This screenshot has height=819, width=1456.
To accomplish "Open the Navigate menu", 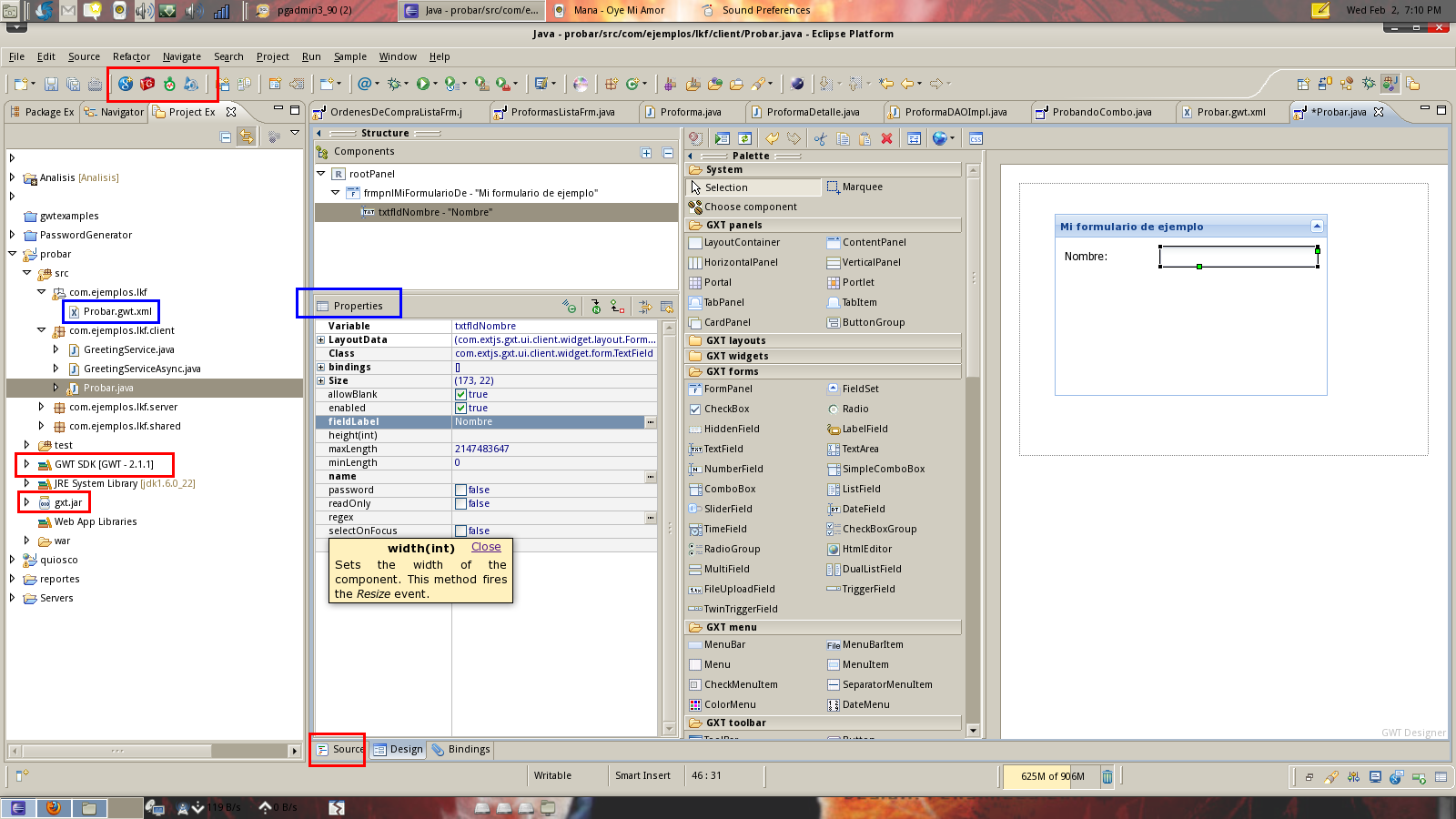I will [x=181, y=56].
